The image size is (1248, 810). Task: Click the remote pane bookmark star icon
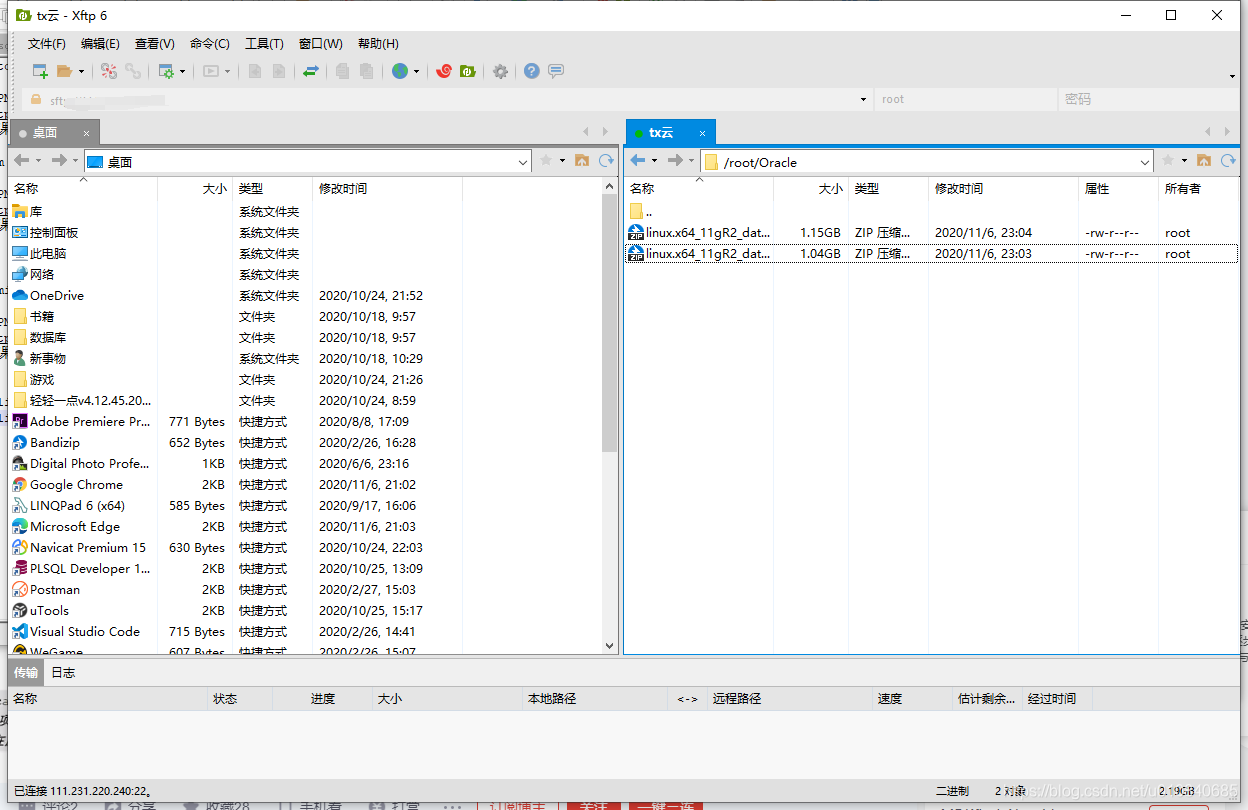click(x=1168, y=161)
